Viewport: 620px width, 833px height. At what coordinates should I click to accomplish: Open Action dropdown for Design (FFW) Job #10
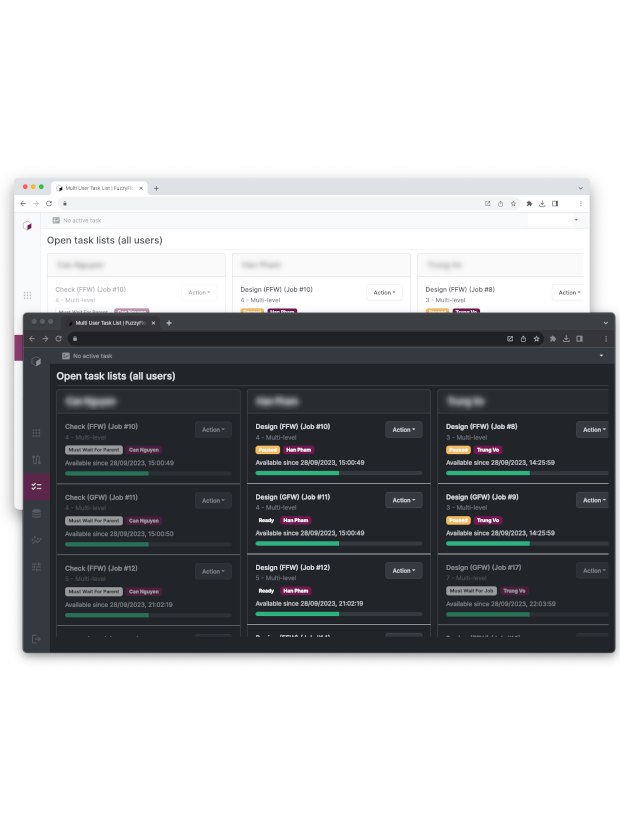coord(404,429)
